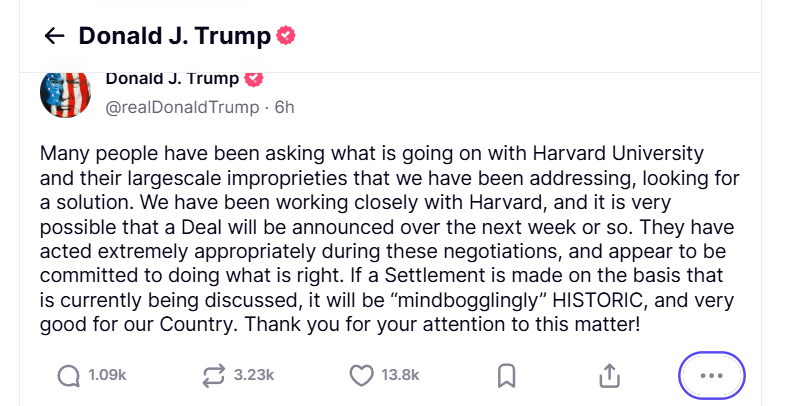Toggle the ReTruth repost arrows icon
The height and width of the screenshot is (406, 787).
click(213, 376)
